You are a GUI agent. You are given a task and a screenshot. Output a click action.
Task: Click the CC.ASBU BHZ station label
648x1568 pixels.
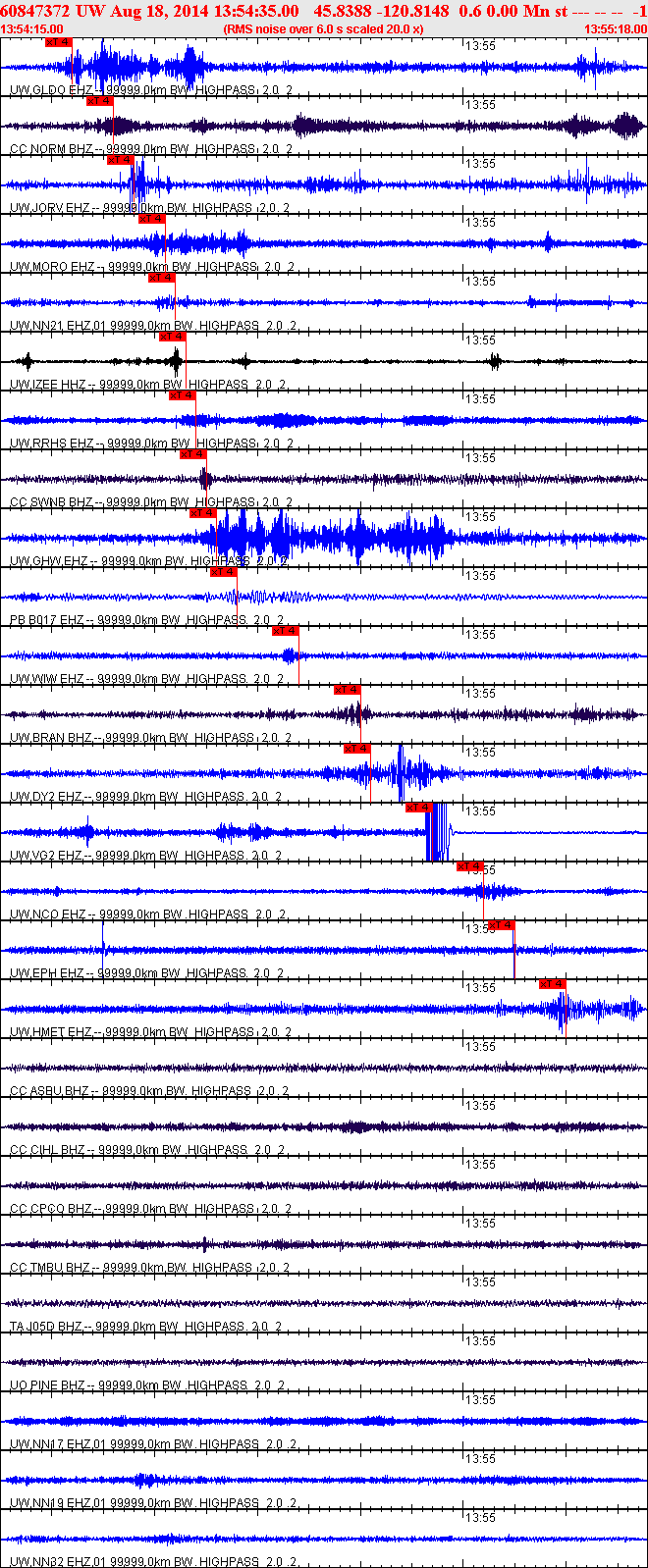point(149,1091)
